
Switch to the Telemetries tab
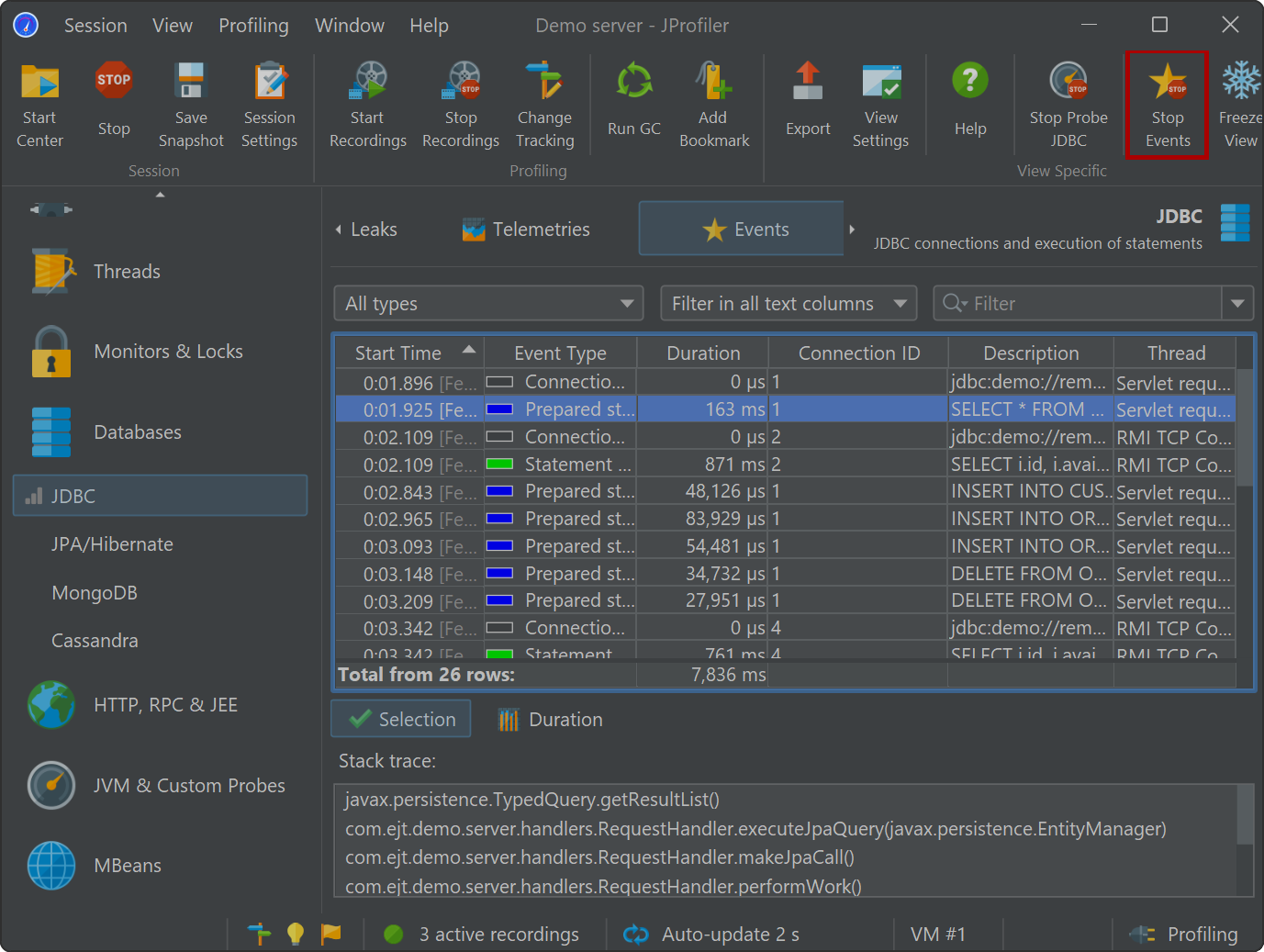(526, 230)
